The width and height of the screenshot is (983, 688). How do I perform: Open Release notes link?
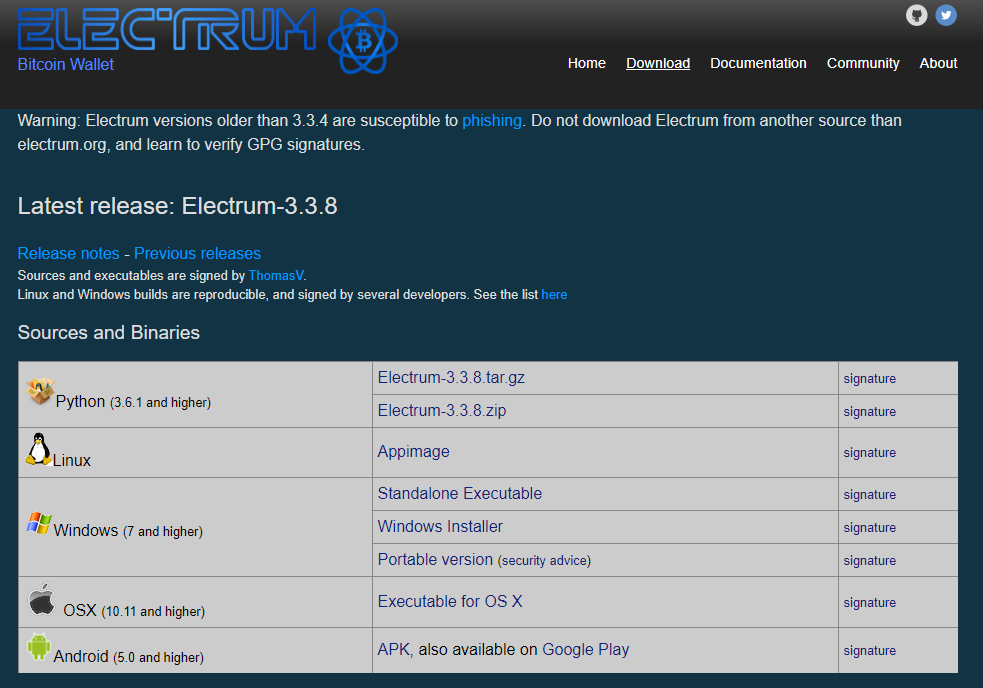68,253
